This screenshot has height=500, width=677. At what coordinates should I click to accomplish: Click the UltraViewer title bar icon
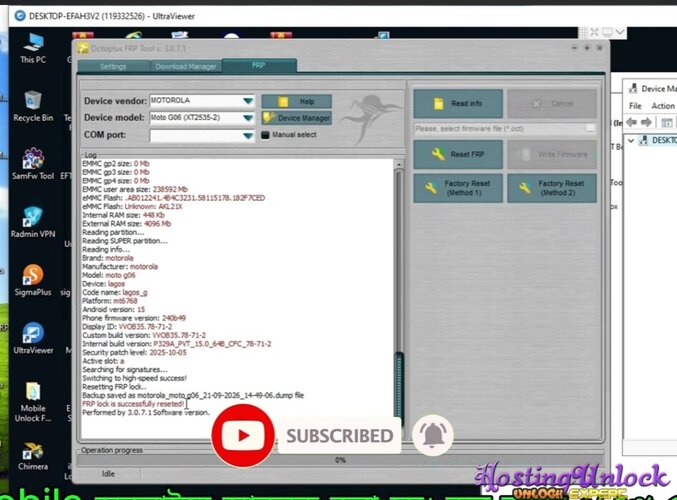click(x=20, y=16)
